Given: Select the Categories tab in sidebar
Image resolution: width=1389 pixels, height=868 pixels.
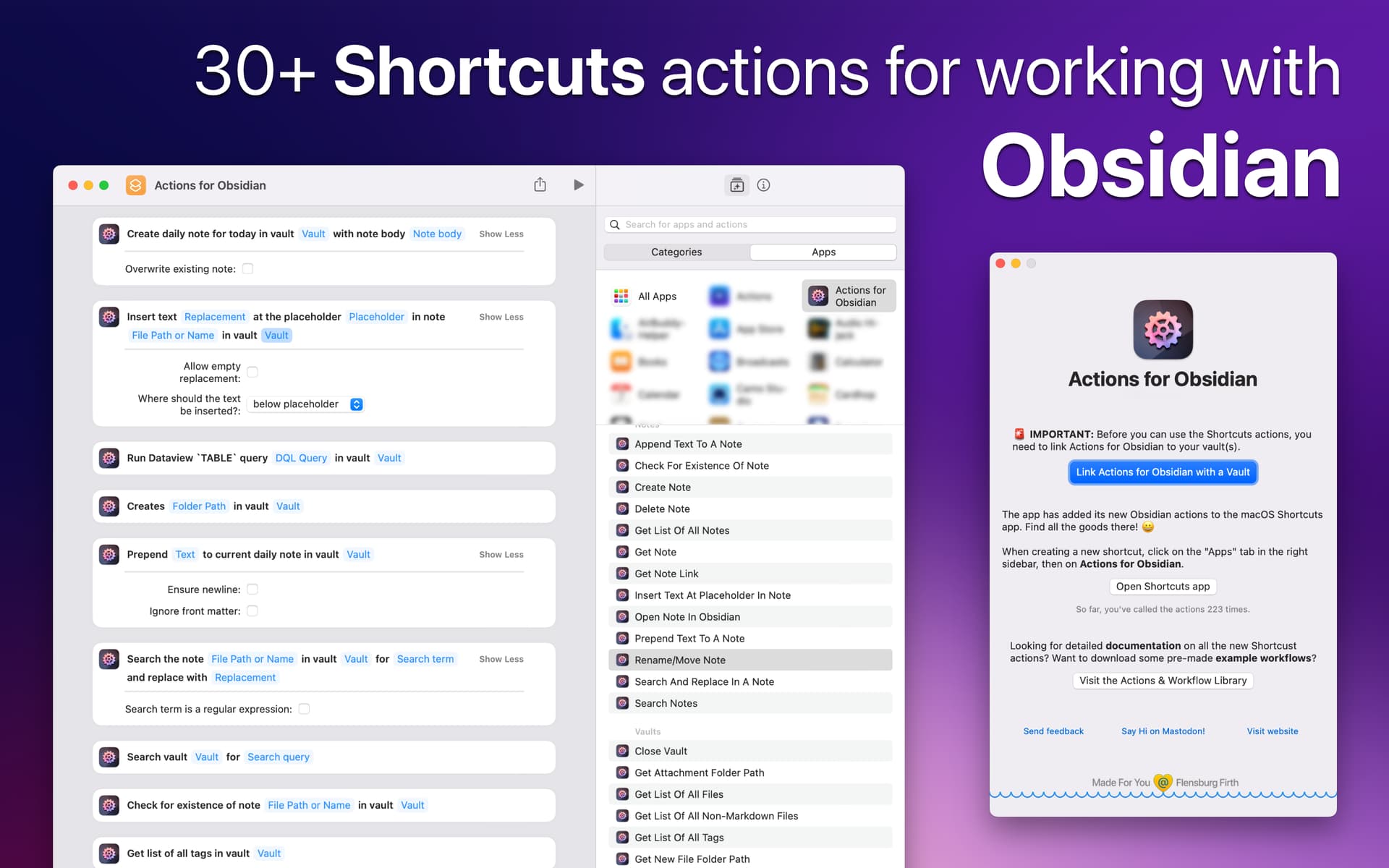Looking at the screenshot, I should tap(676, 251).
